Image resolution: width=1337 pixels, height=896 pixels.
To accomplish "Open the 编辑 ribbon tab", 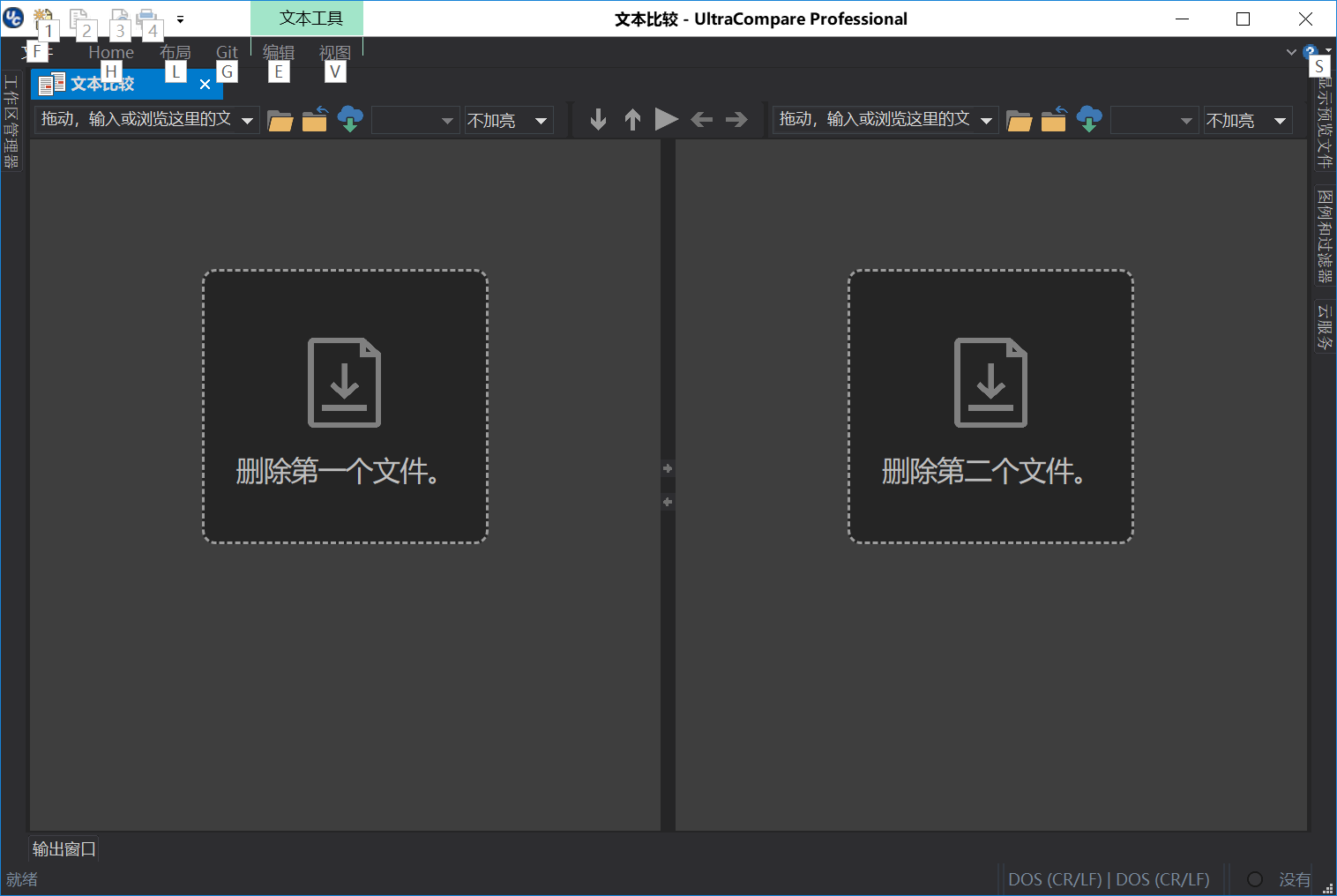I will 279,53.
